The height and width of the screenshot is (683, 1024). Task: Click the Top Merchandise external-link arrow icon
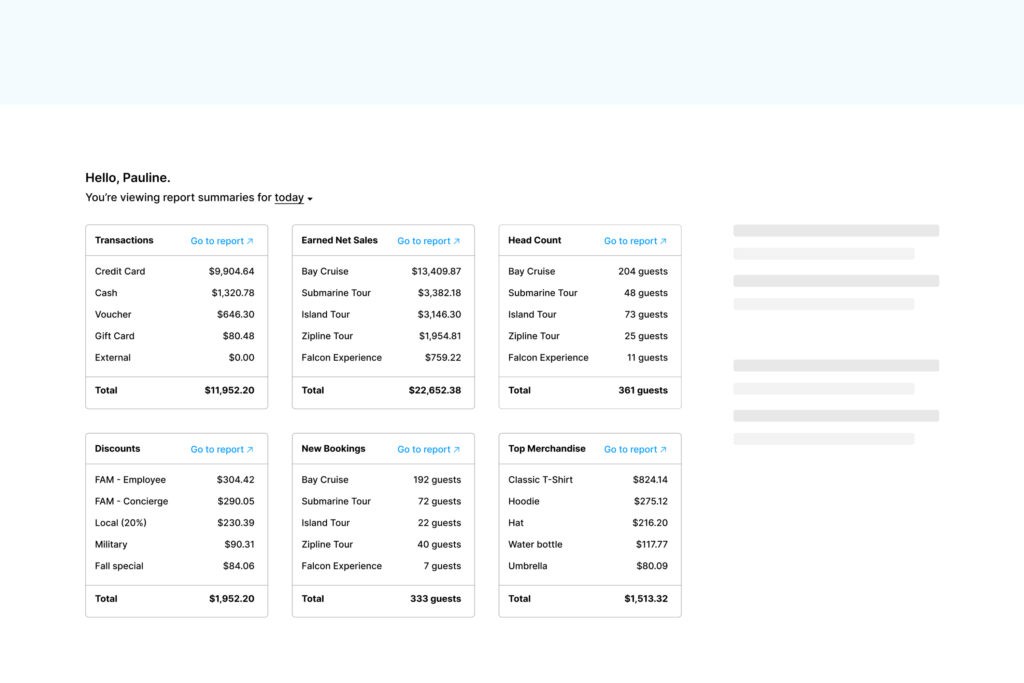[x=665, y=449]
